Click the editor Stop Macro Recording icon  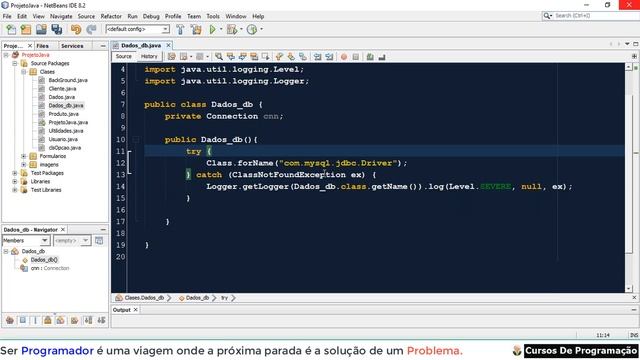(x=356, y=57)
